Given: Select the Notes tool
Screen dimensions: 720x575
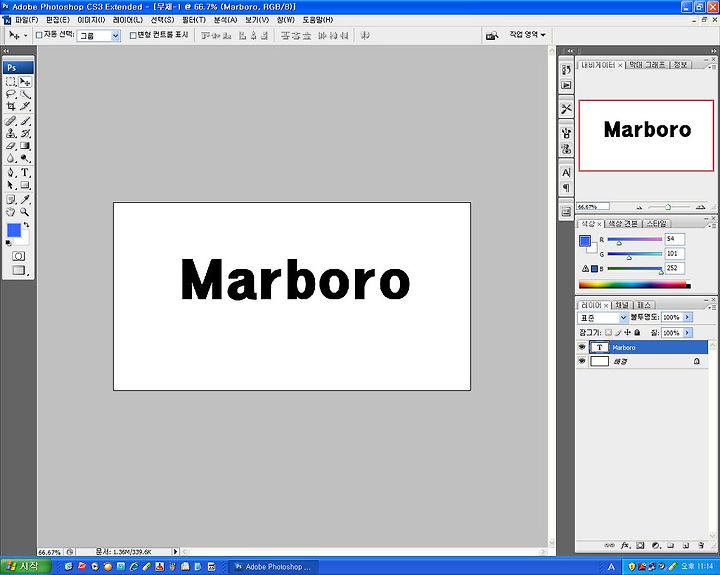Looking at the screenshot, I should pos(11,200).
